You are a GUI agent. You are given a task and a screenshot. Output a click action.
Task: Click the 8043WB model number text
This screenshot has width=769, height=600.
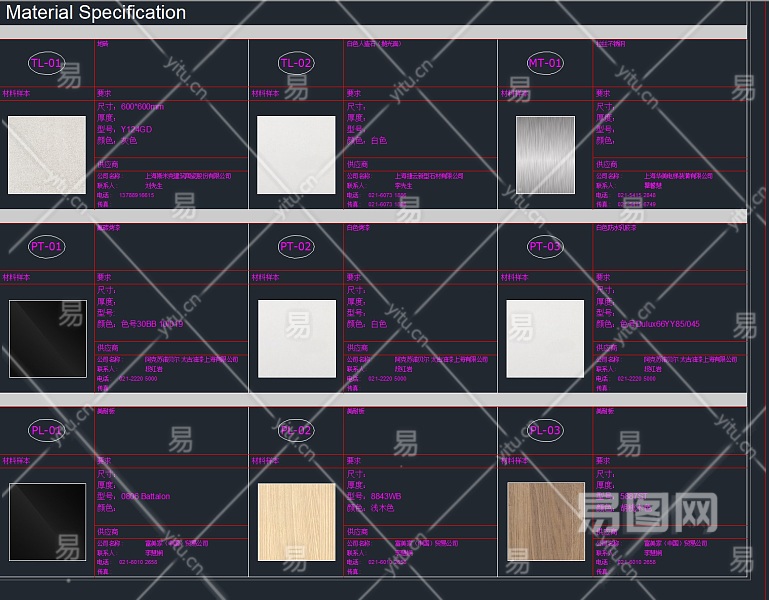386,496
